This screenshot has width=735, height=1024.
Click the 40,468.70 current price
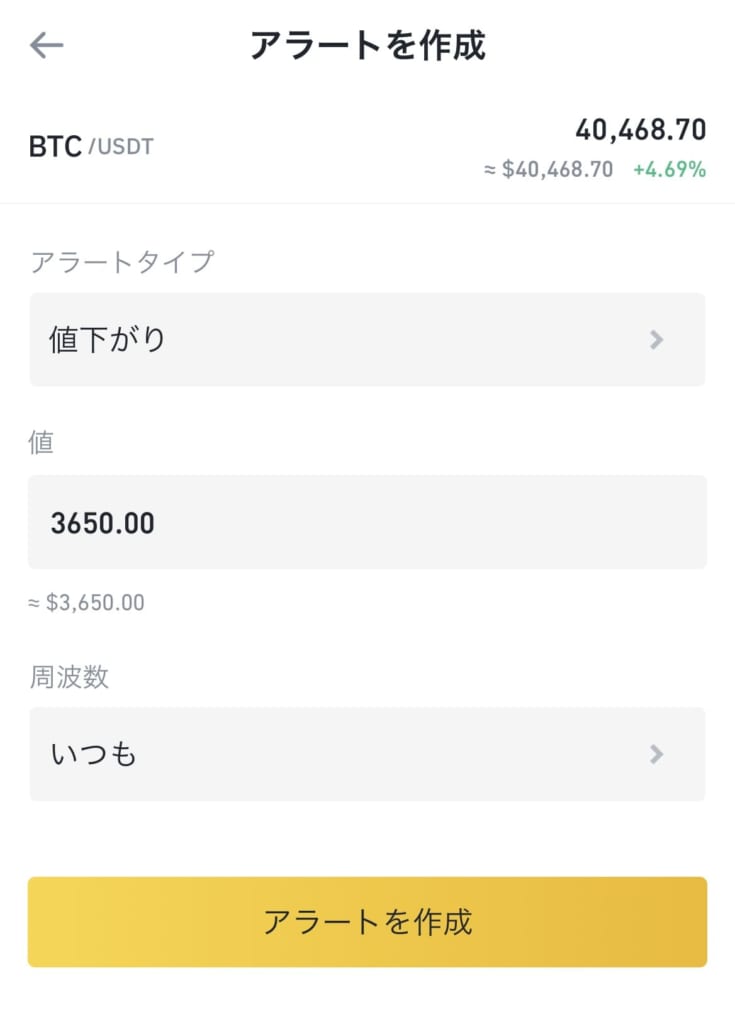coord(640,129)
